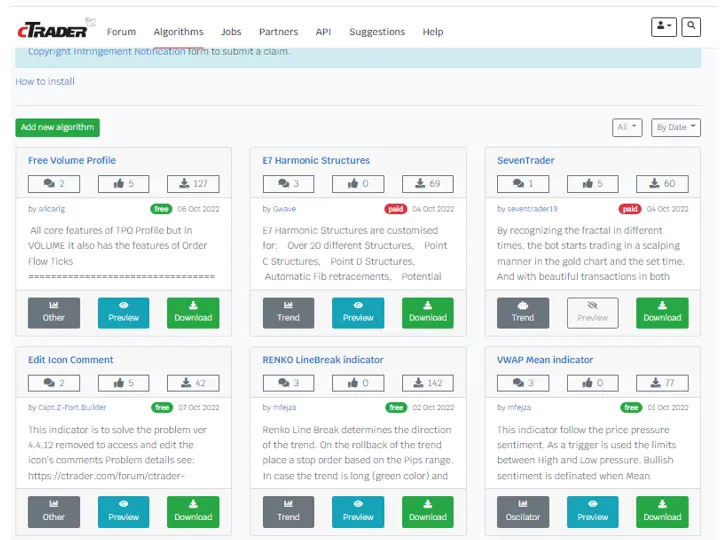Open the Partners page
720x540 pixels.
coord(278,32)
